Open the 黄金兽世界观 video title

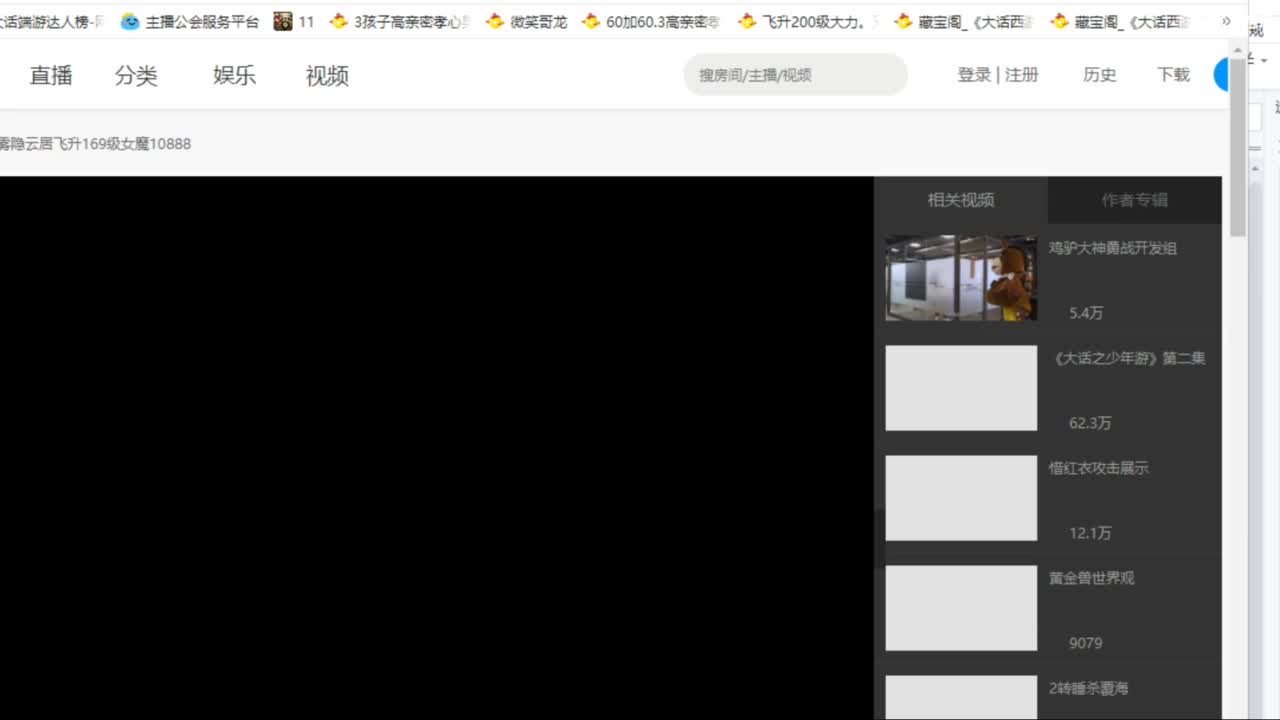[1092, 578]
